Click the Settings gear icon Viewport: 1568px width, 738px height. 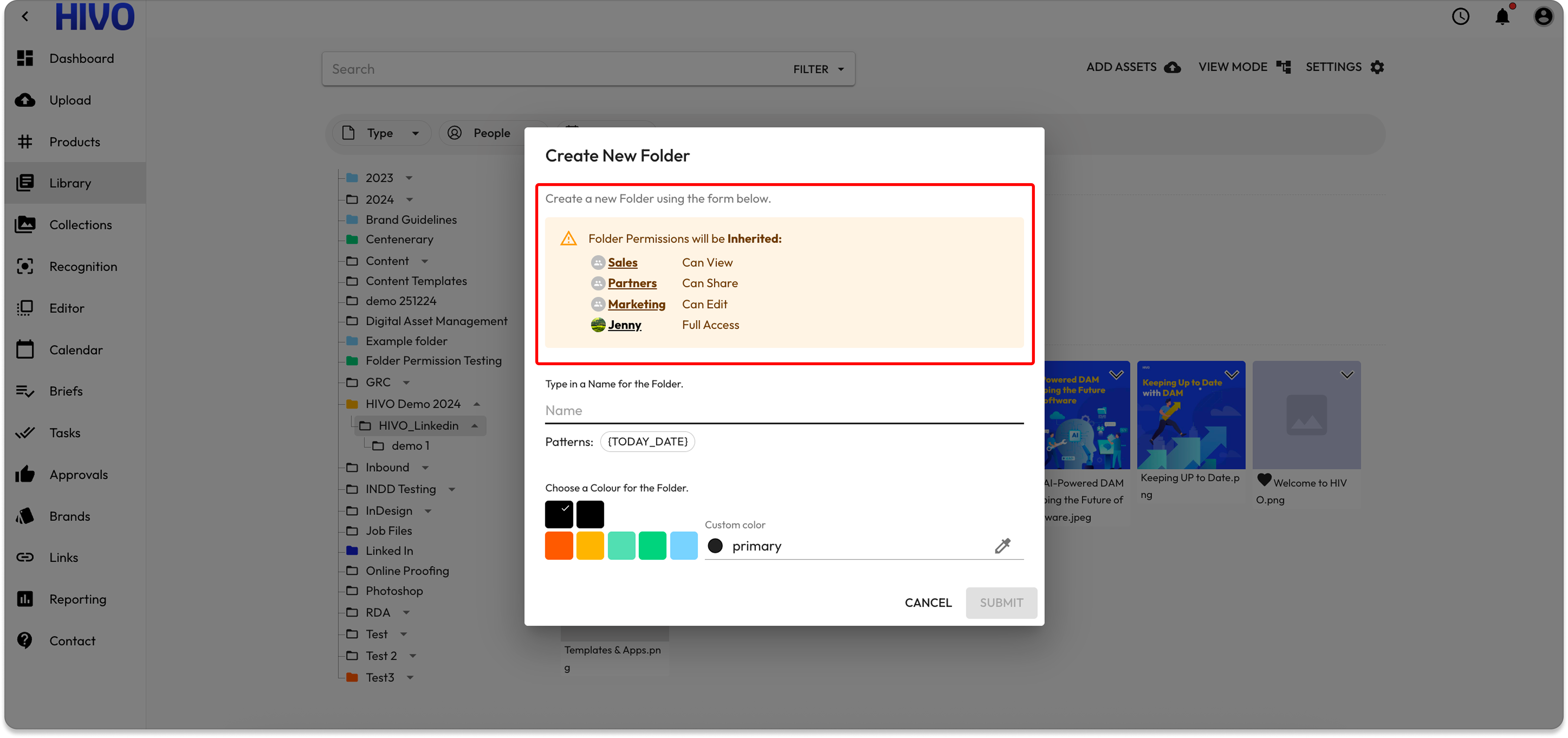tap(1377, 67)
